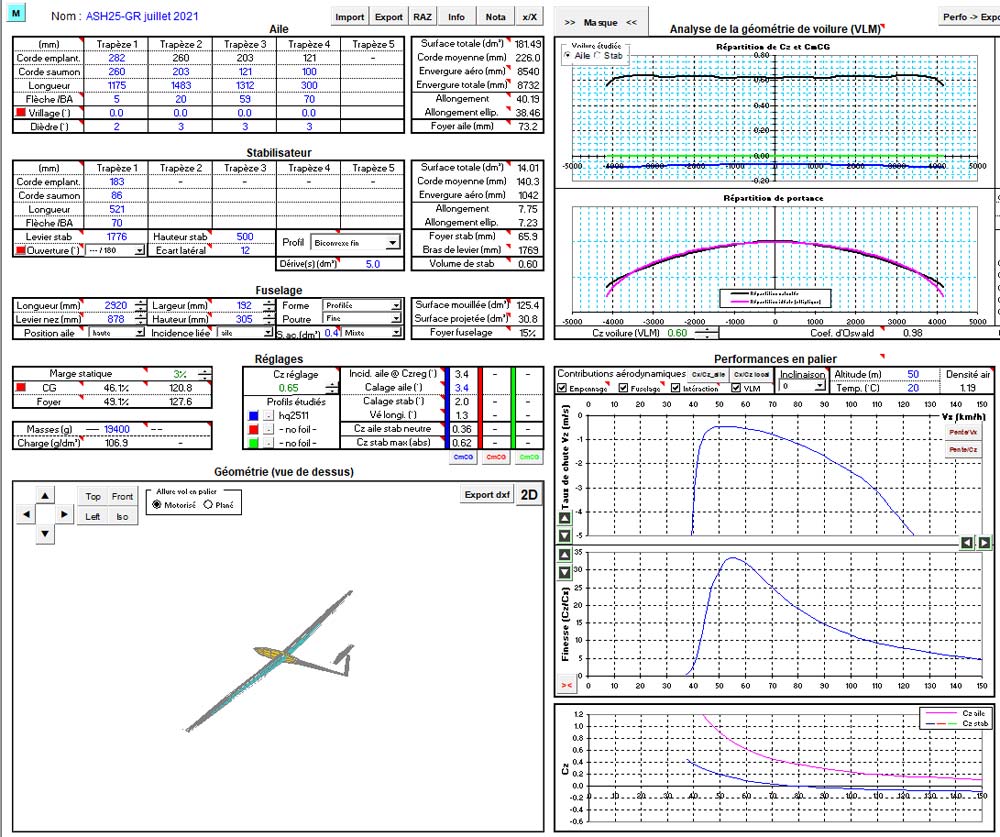Click the Cx/Cz local button
Screen dimensions: 1000x837
tap(751, 374)
